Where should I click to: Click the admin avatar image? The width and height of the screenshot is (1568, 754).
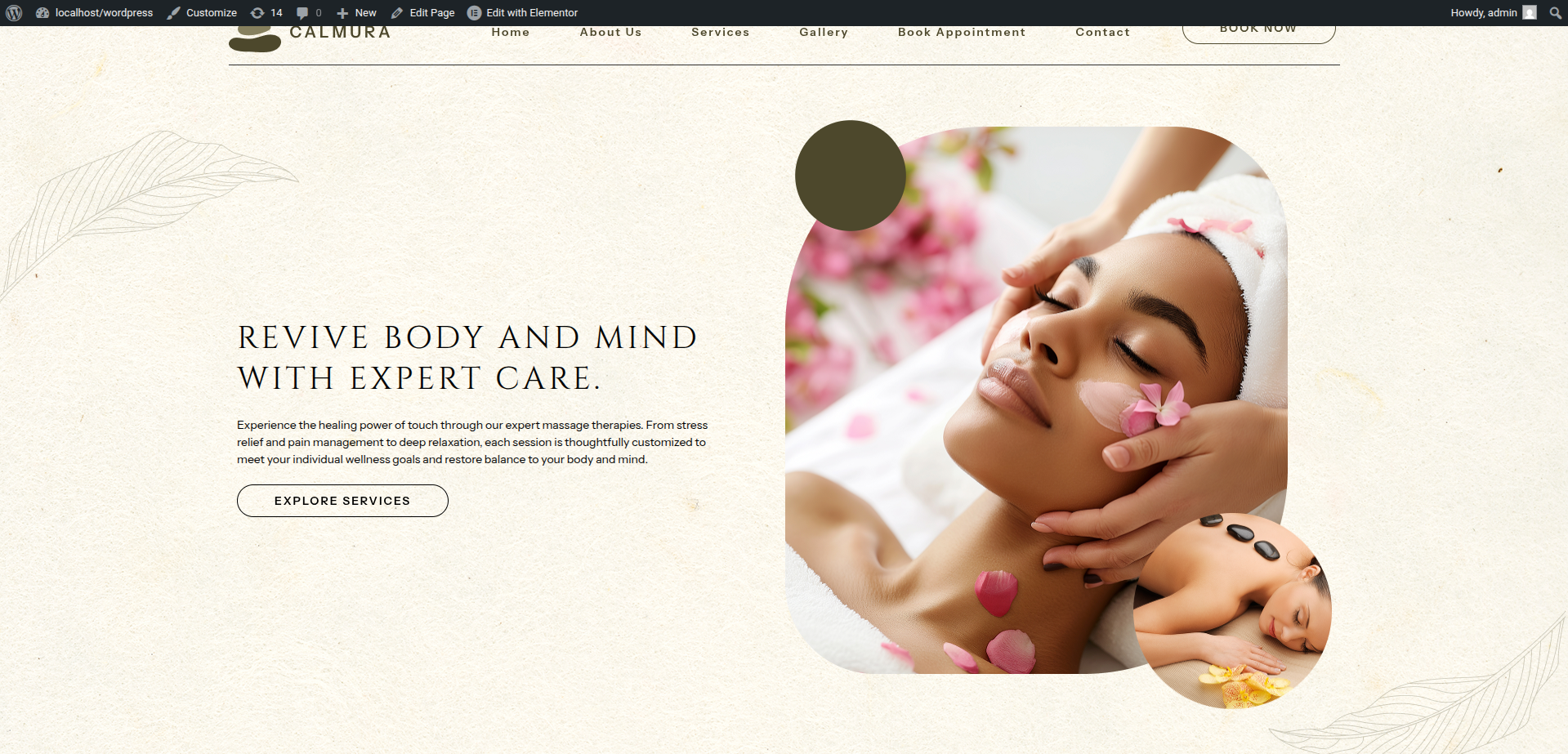(1530, 13)
